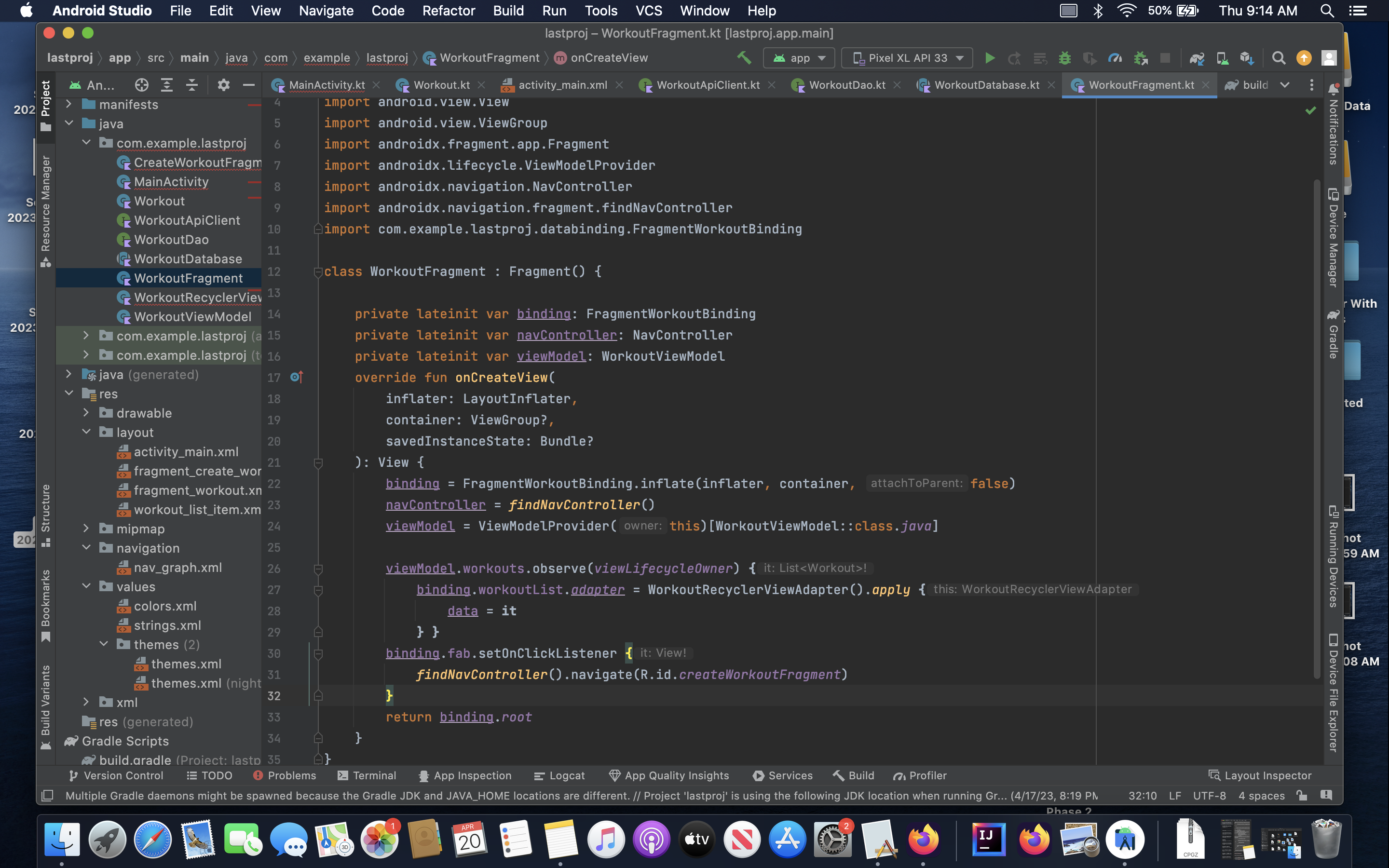Toggle the Gradle side panel
This screenshot has width=1389, height=868.
[1334, 335]
